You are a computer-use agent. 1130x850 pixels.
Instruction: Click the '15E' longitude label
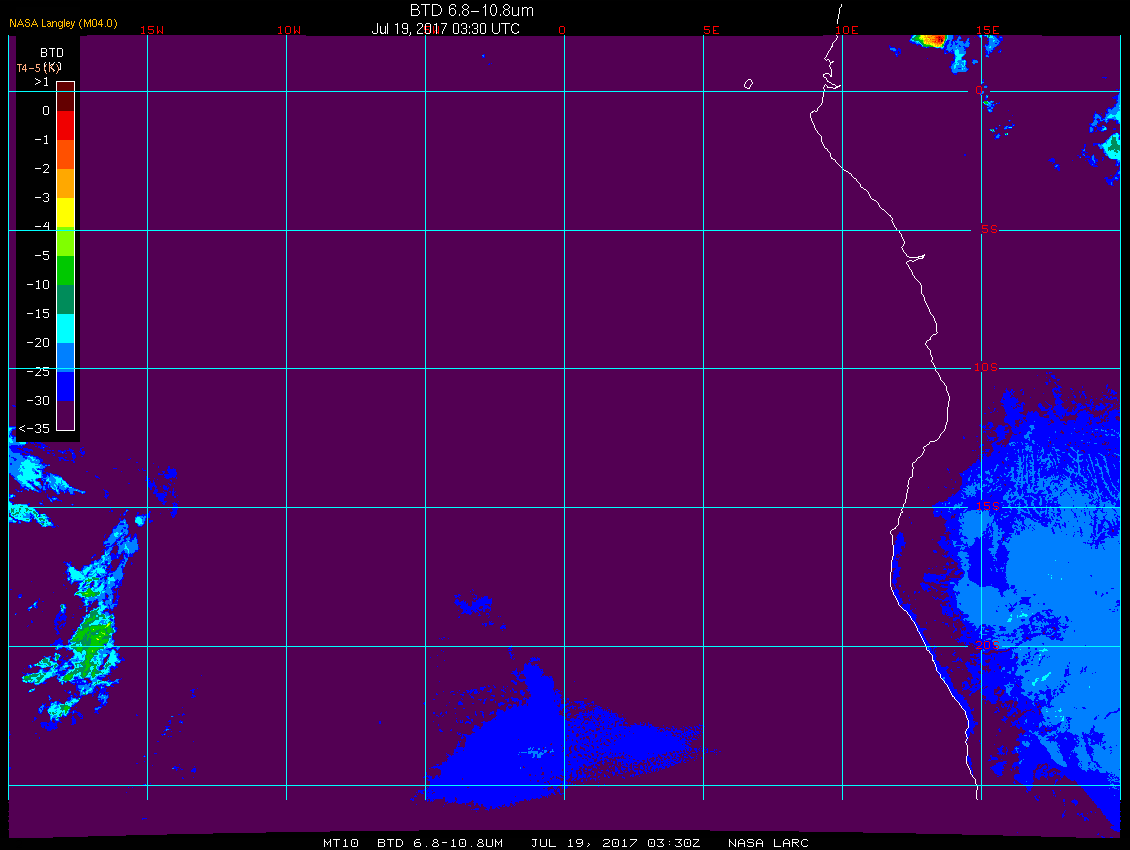pyautogui.click(x=988, y=30)
